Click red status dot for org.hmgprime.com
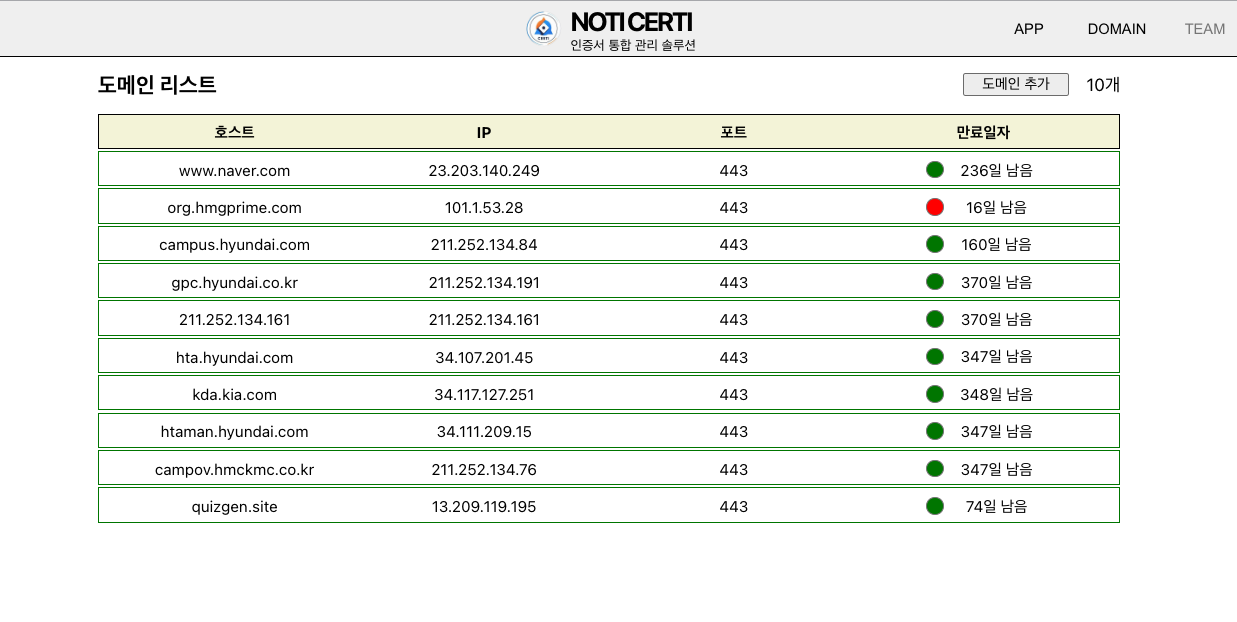The height and width of the screenshot is (622, 1237). [935, 207]
